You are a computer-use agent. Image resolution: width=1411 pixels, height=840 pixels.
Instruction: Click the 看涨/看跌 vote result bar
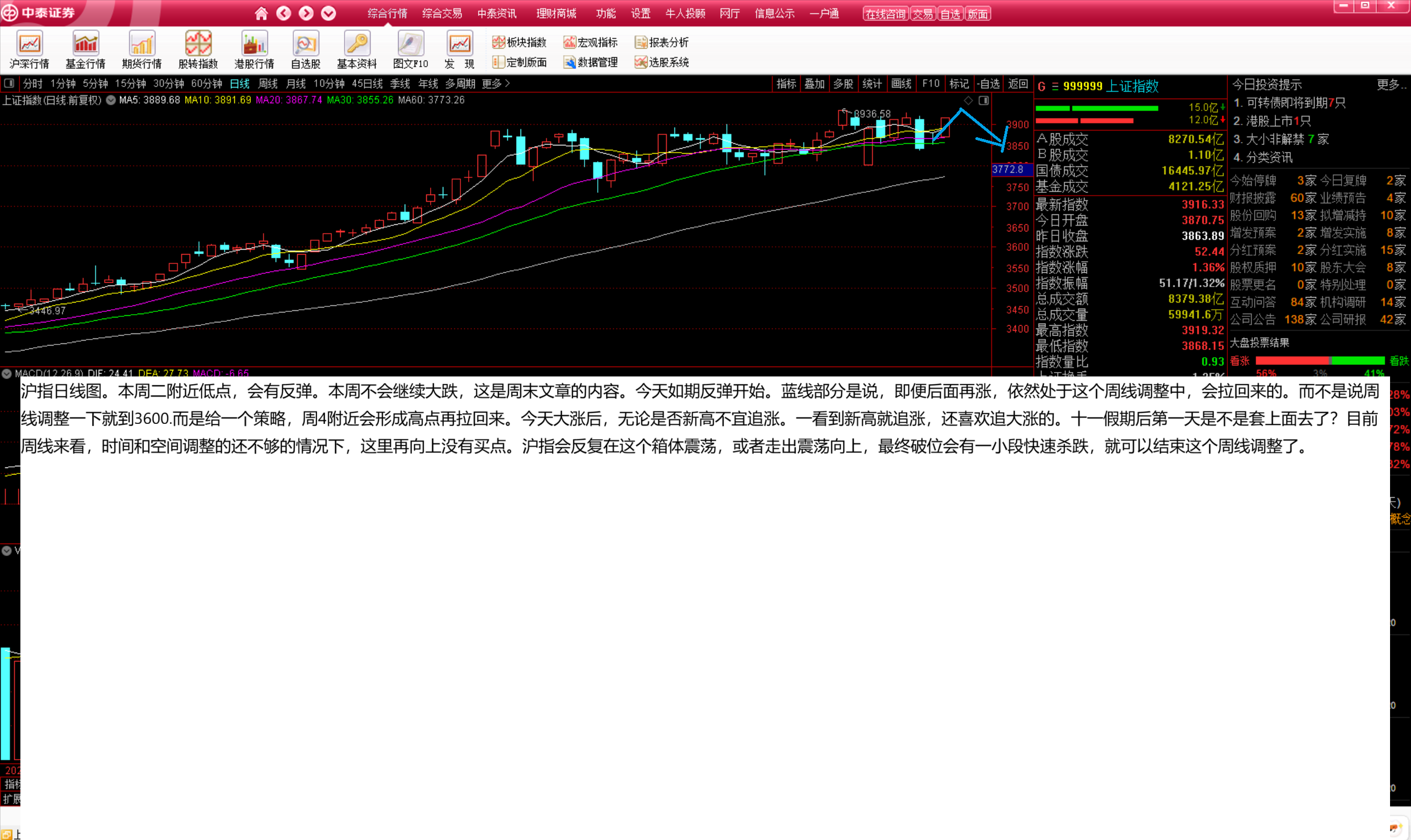(x=1319, y=360)
